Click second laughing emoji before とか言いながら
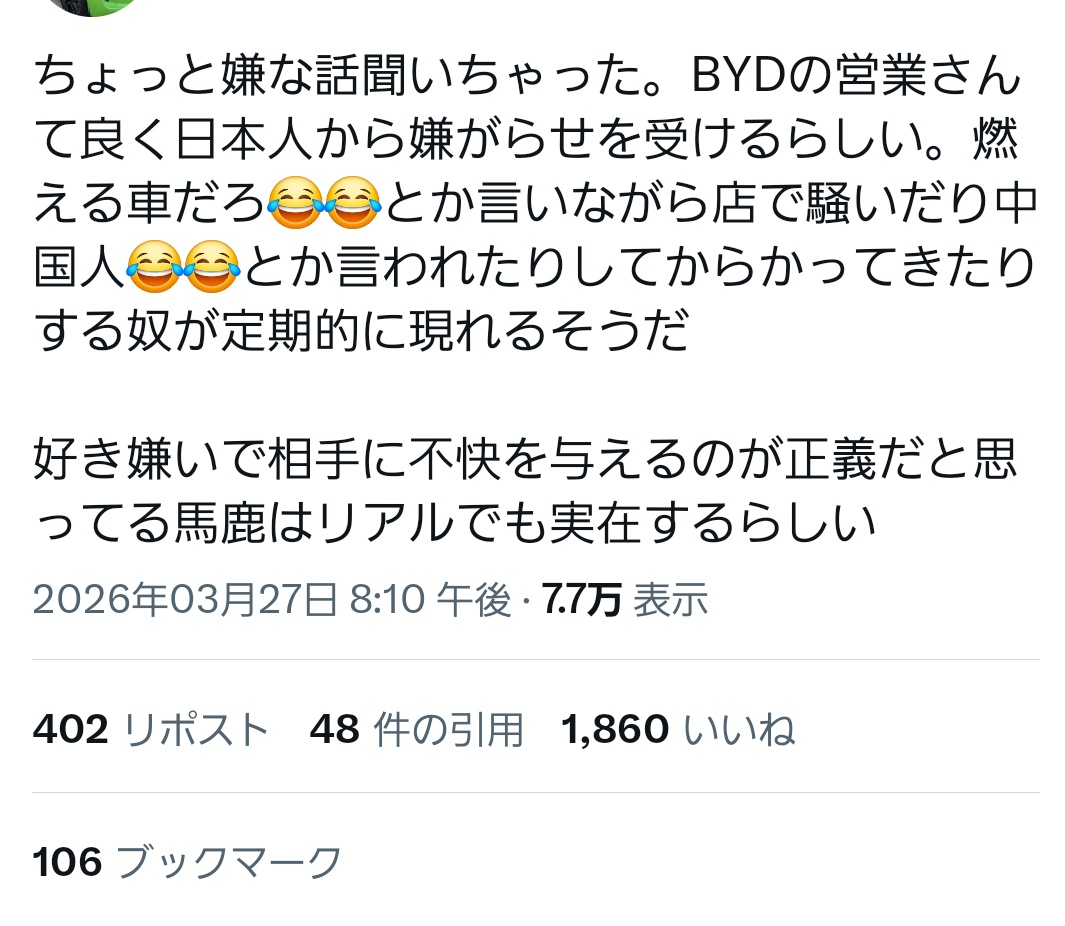This screenshot has height=926, width=1065. pos(353,202)
